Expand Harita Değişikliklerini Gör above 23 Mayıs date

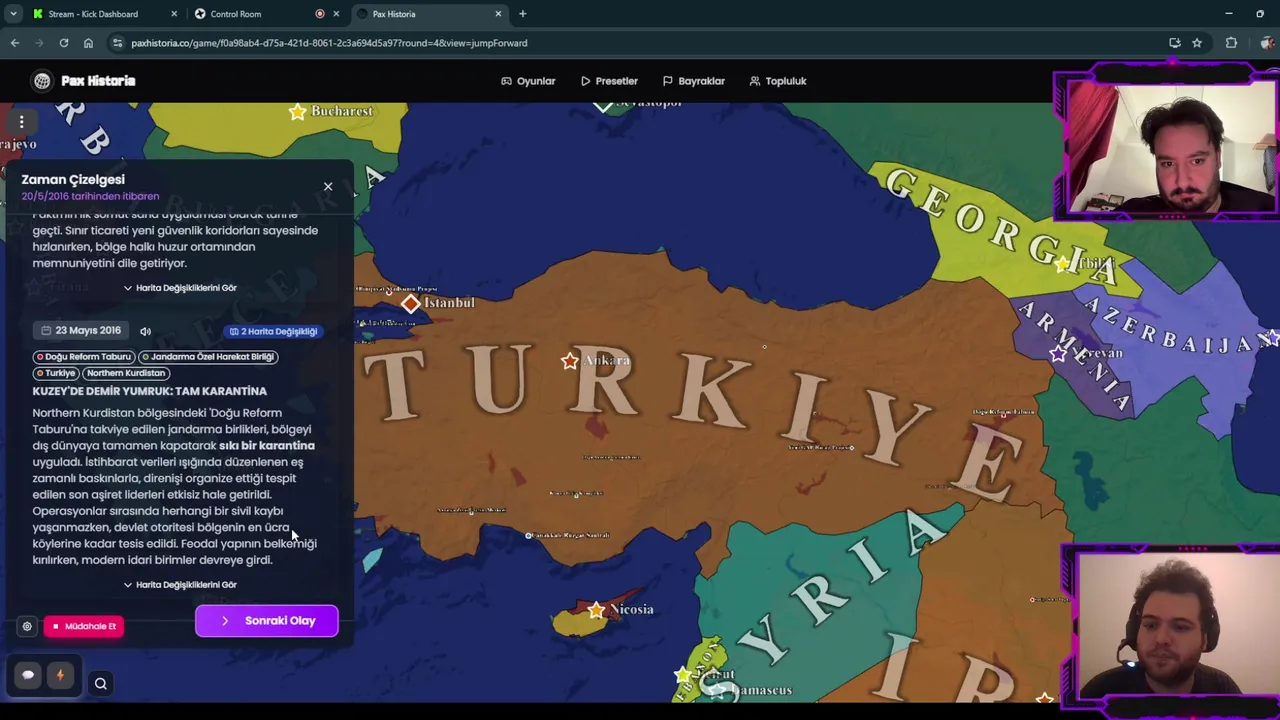180,288
